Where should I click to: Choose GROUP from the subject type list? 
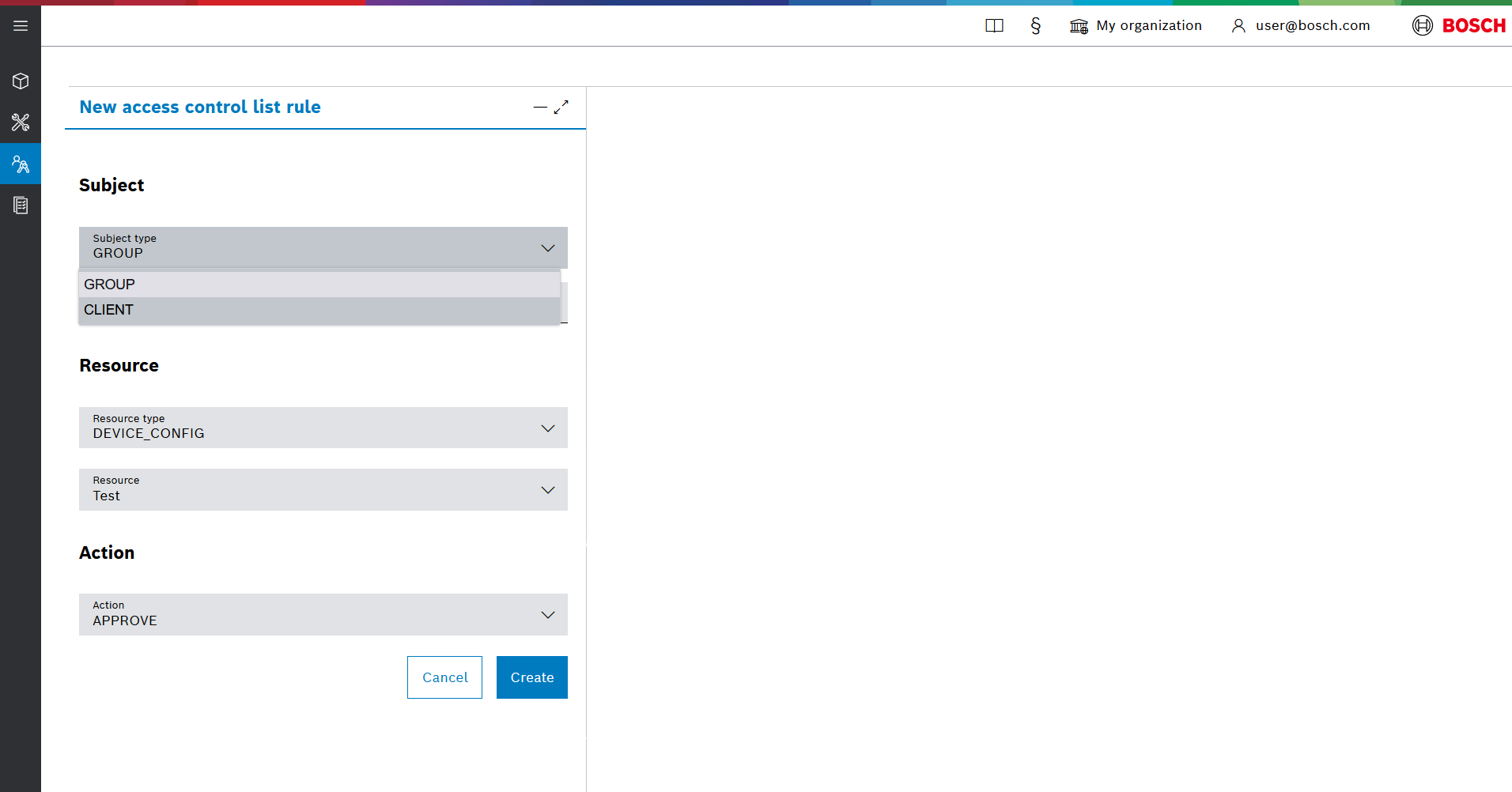pyautogui.click(x=319, y=285)
